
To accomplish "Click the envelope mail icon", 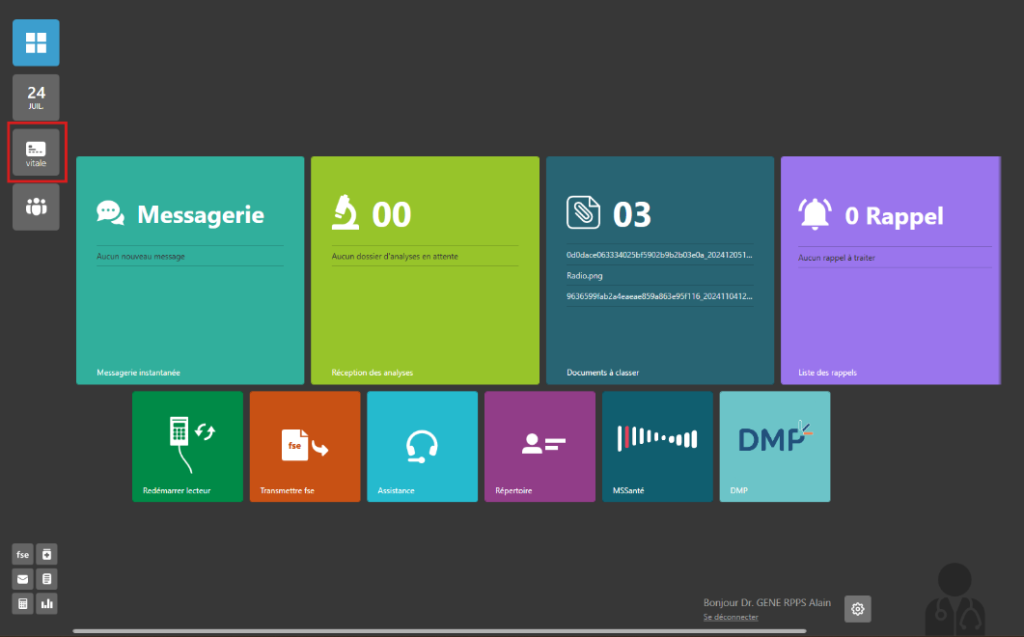I will click(22, 579).
